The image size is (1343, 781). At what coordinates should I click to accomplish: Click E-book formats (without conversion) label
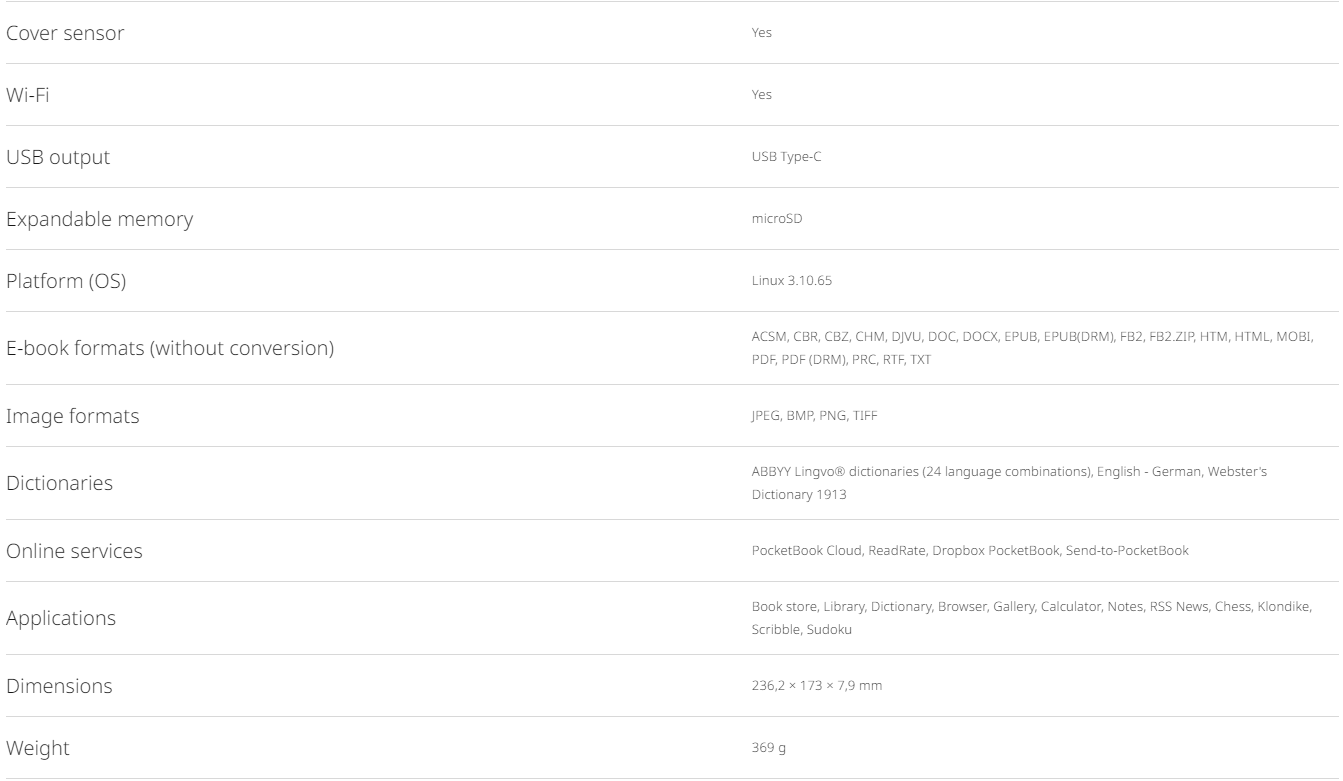pyautogui.click(x=170, y=349)
